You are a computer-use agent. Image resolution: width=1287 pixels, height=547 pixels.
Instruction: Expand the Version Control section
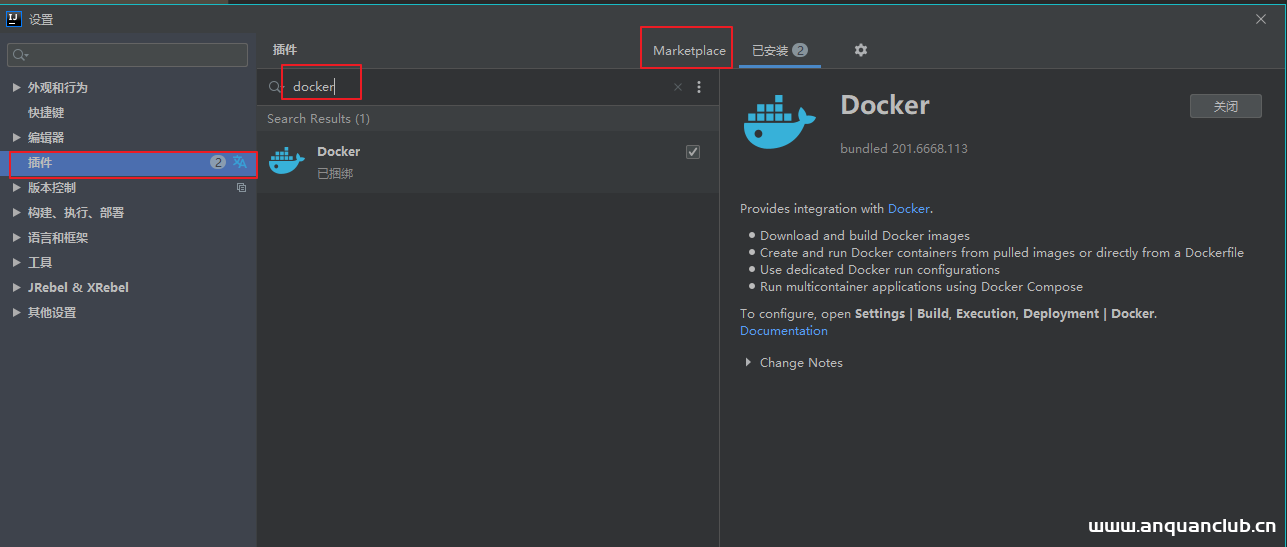pos(16,187)
